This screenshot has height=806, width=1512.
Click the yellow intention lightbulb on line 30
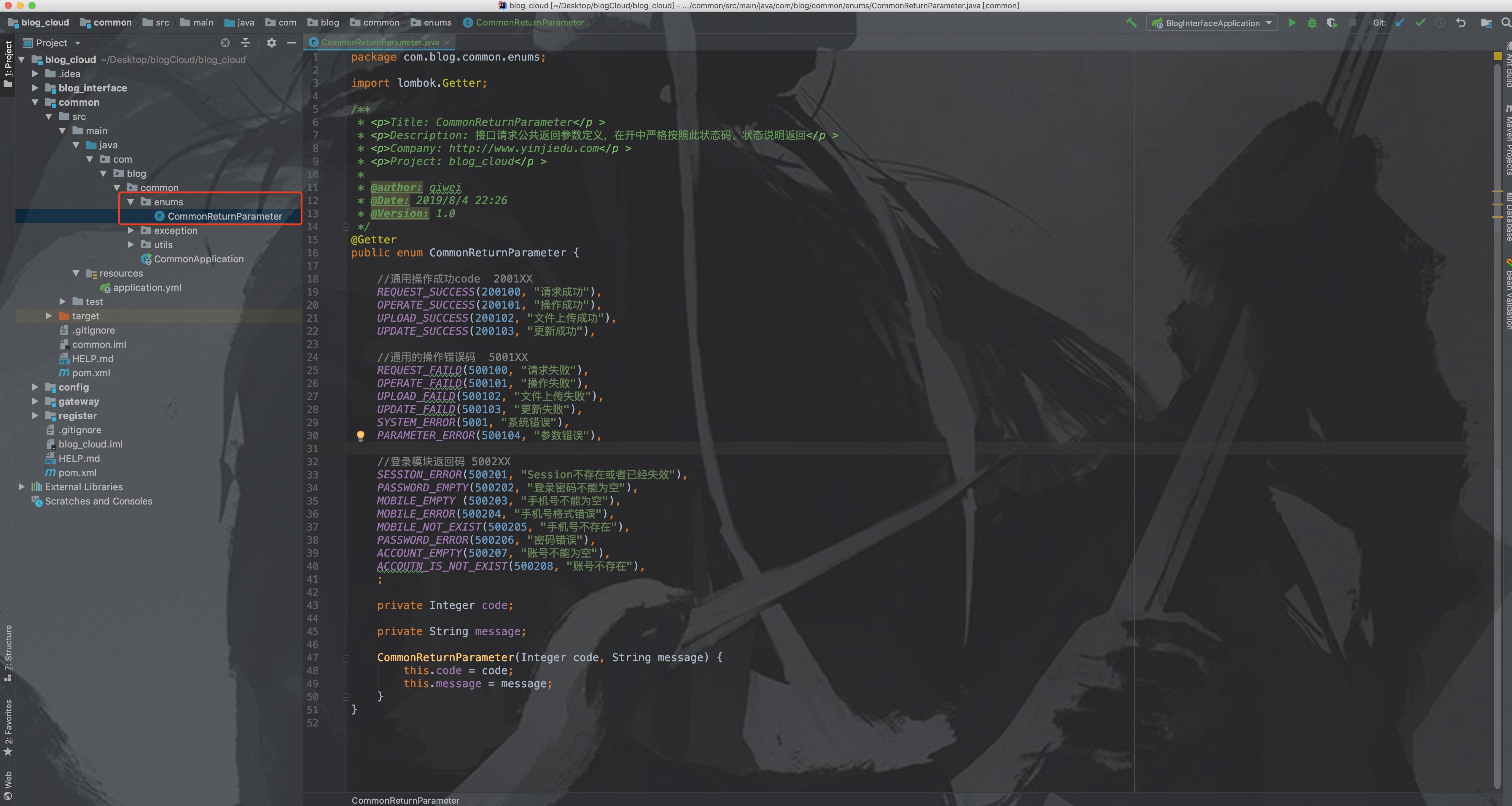coord(360,435)
